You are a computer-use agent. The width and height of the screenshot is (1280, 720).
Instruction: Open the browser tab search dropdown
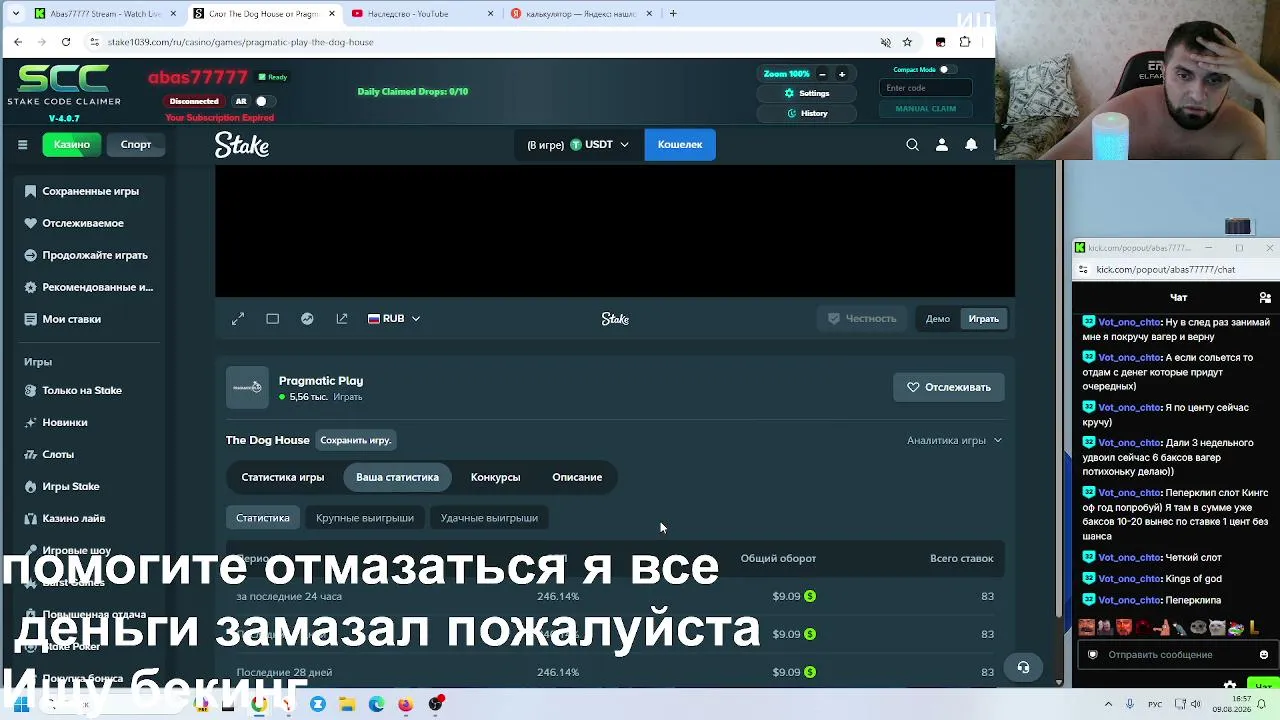(x=17, y=14)
